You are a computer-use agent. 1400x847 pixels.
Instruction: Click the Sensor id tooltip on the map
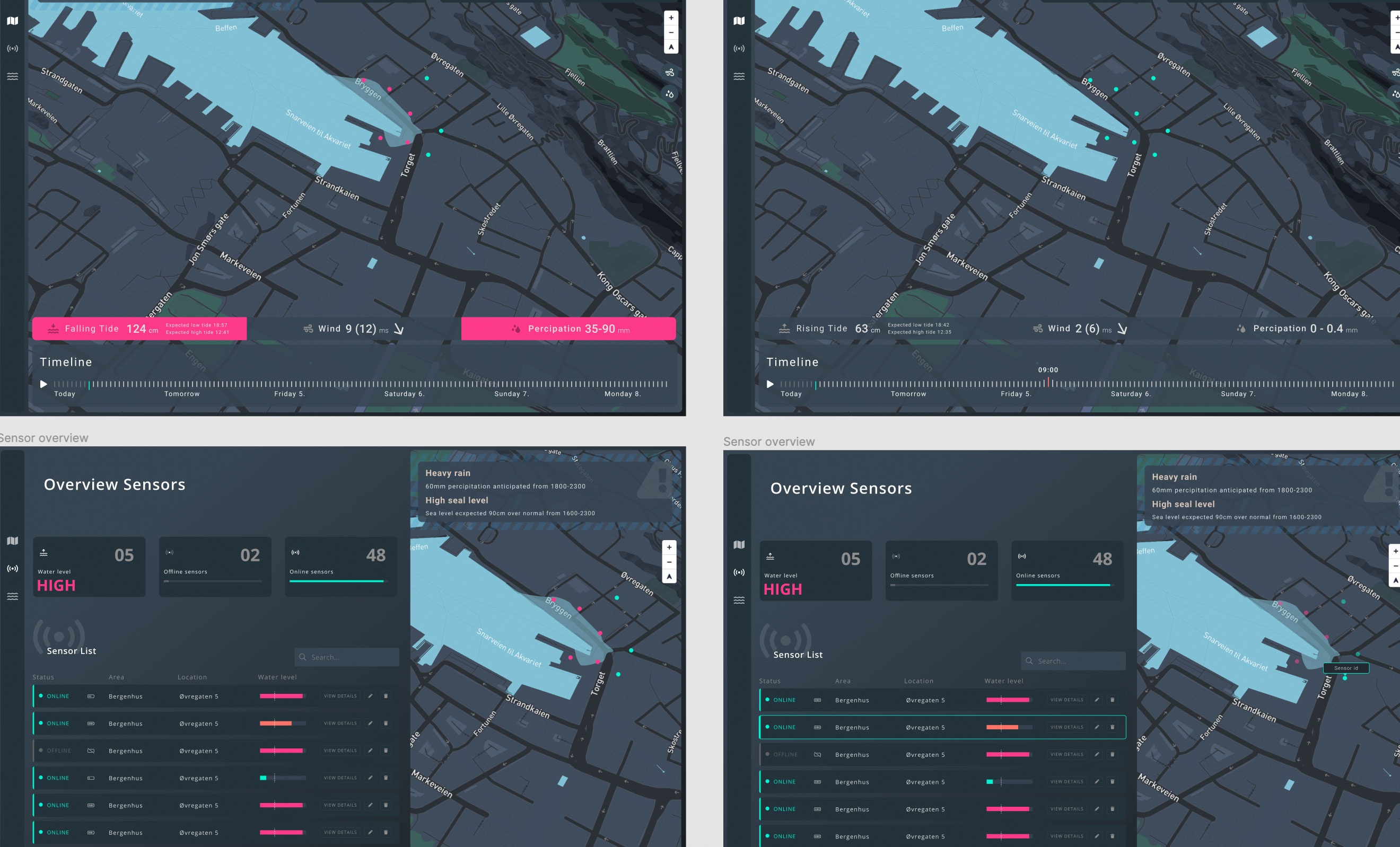pos(1346,668)
